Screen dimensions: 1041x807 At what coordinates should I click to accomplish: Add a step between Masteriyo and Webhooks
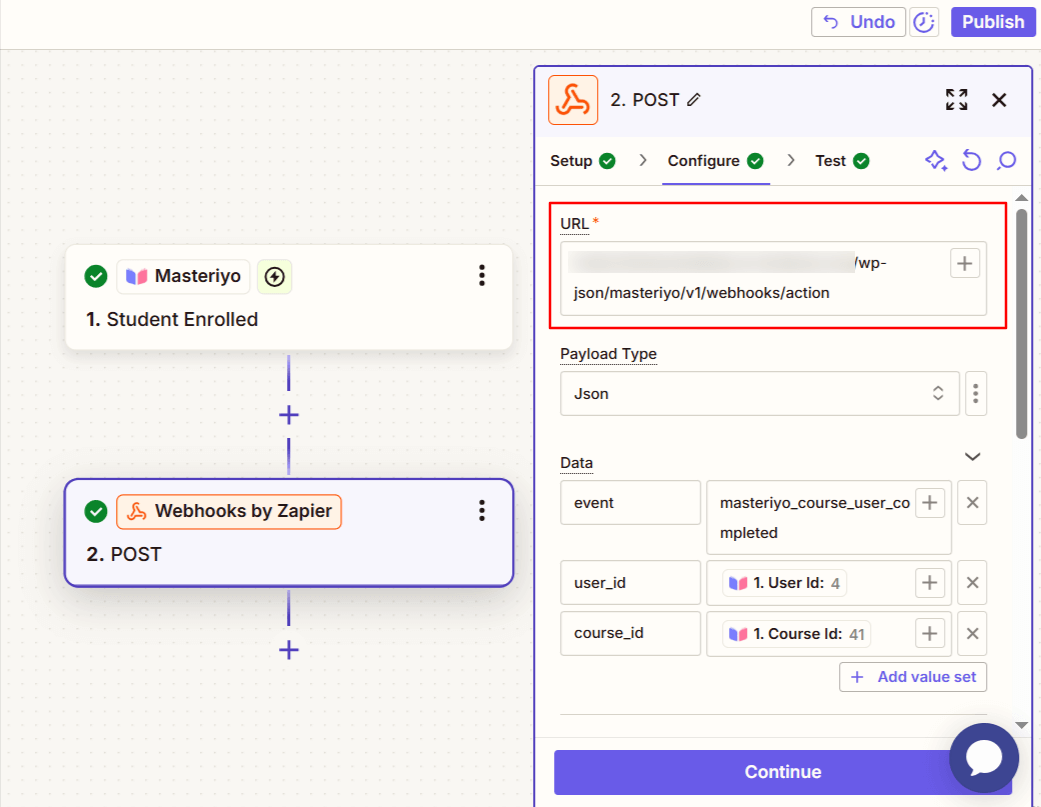pyautogui.click(x=289, y=415)
